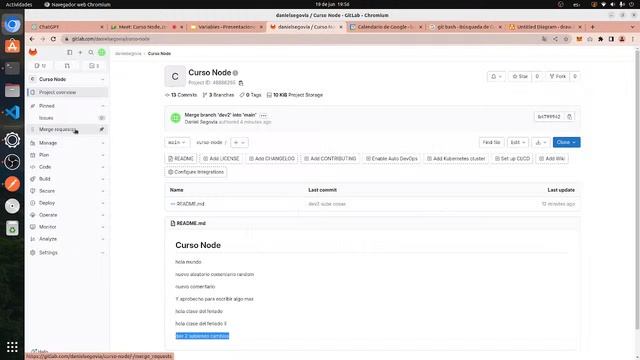The image size is (640, 360).
Task: Open the GitLab logo home link
Action: (33, 52)
